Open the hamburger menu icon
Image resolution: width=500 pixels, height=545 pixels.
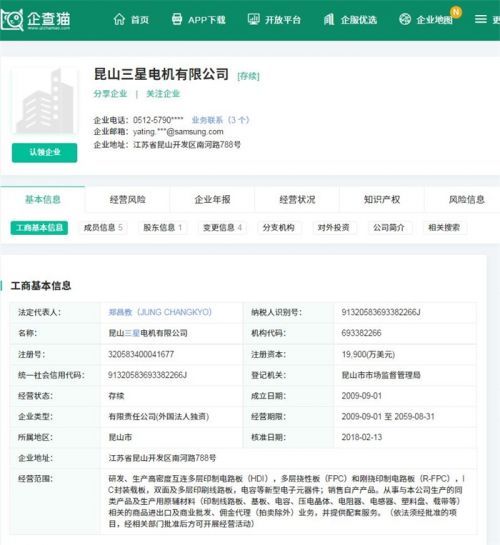(x=481, y=19)
